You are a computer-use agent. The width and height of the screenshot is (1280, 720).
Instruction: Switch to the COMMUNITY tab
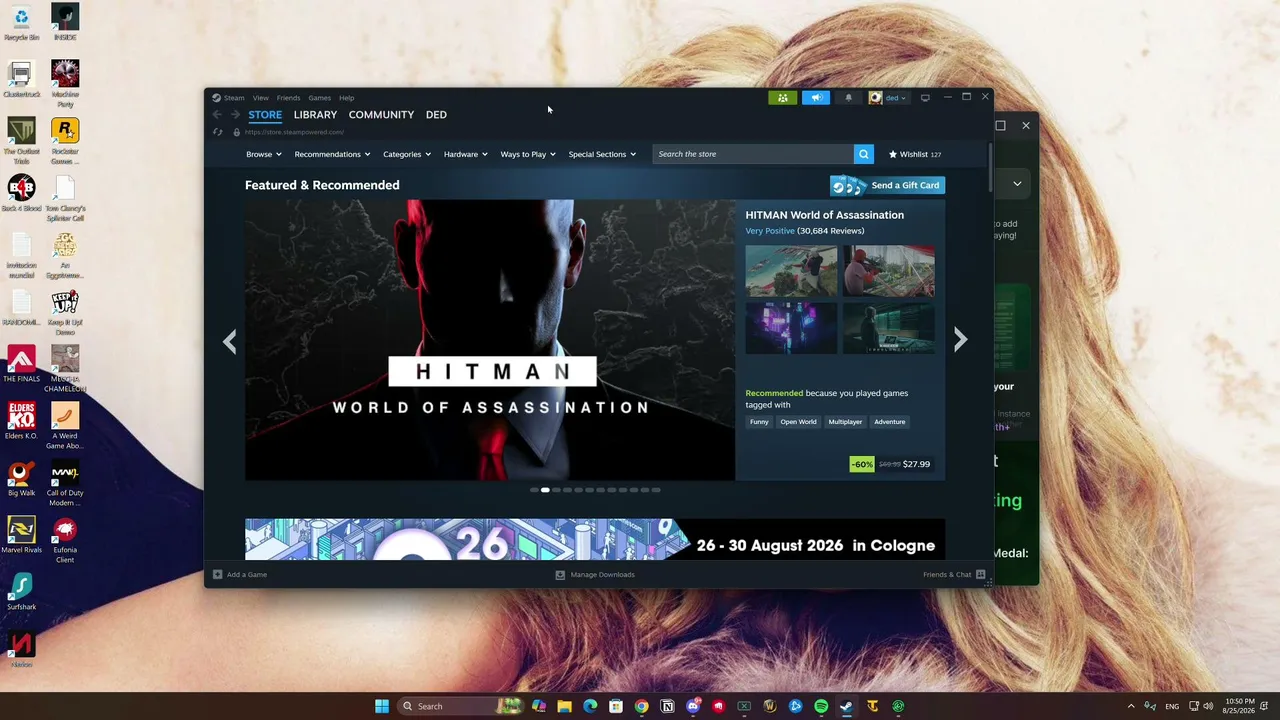[381, 115]
